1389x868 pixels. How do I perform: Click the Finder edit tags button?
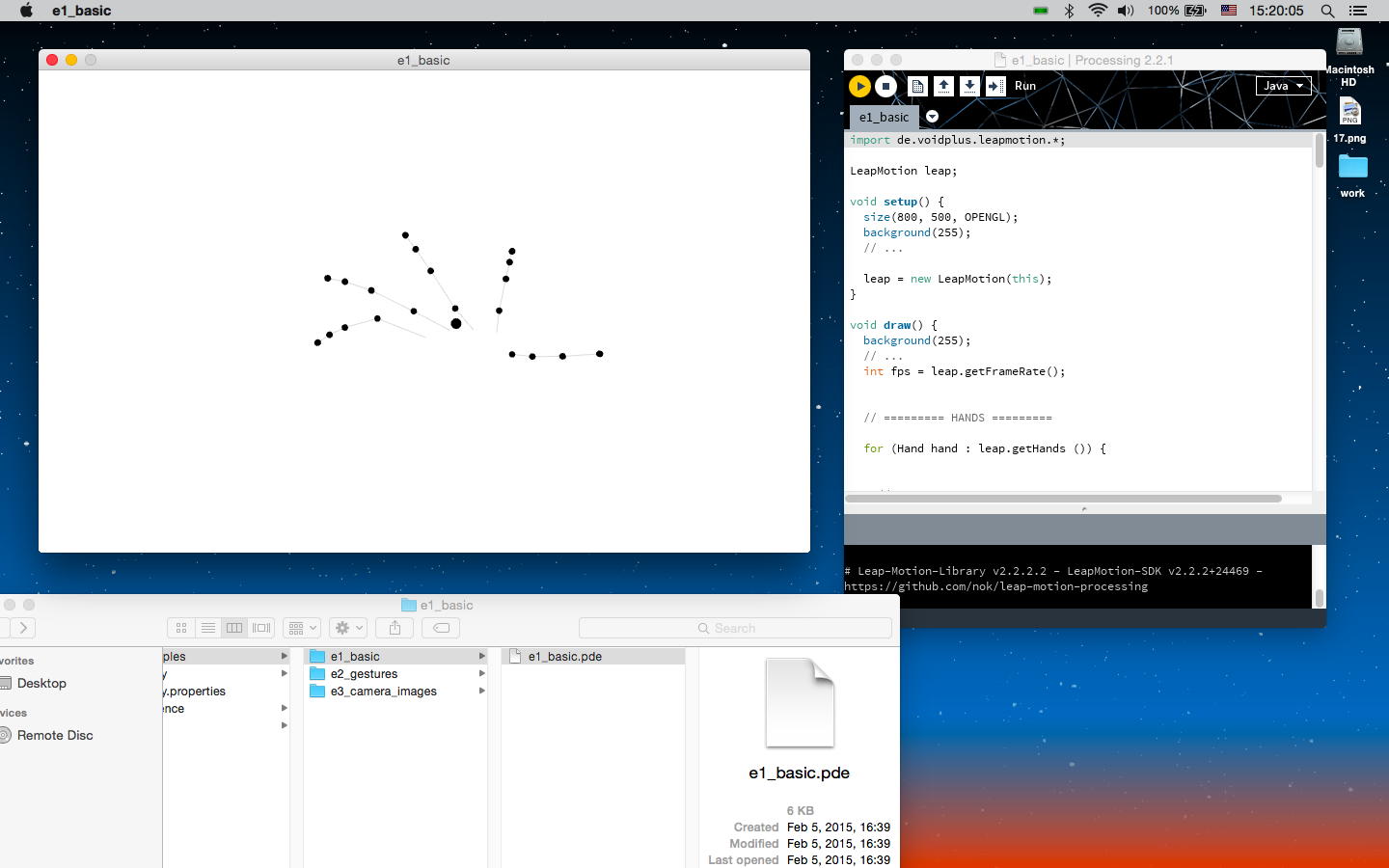(441, 628)
